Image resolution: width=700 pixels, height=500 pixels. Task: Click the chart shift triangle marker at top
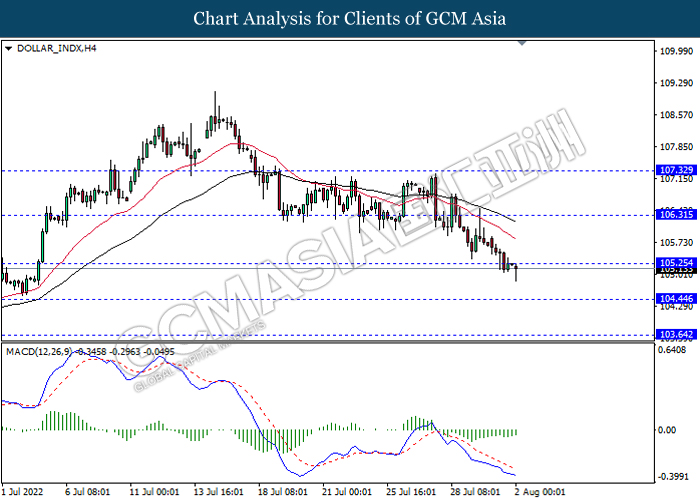pyautogui.click(x=522, y=43)
